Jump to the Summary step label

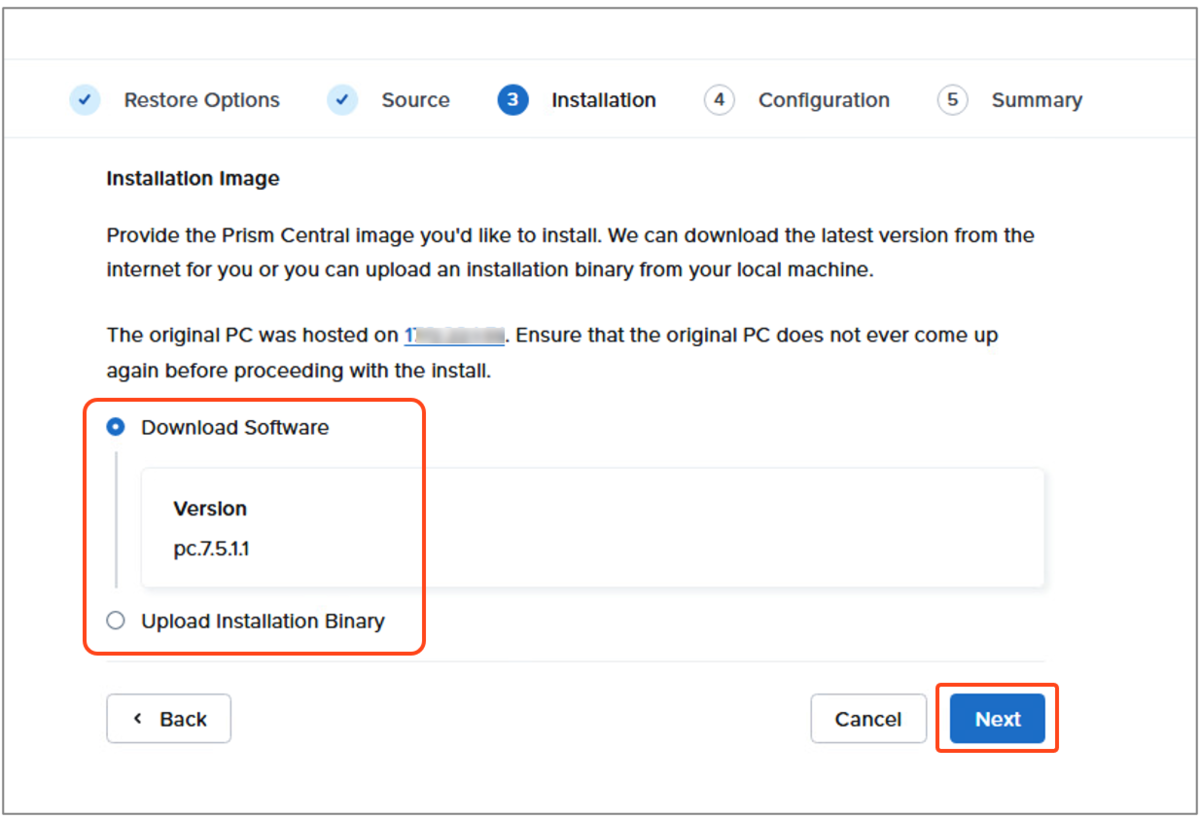pyautogui.click(x=1037, y=100)
